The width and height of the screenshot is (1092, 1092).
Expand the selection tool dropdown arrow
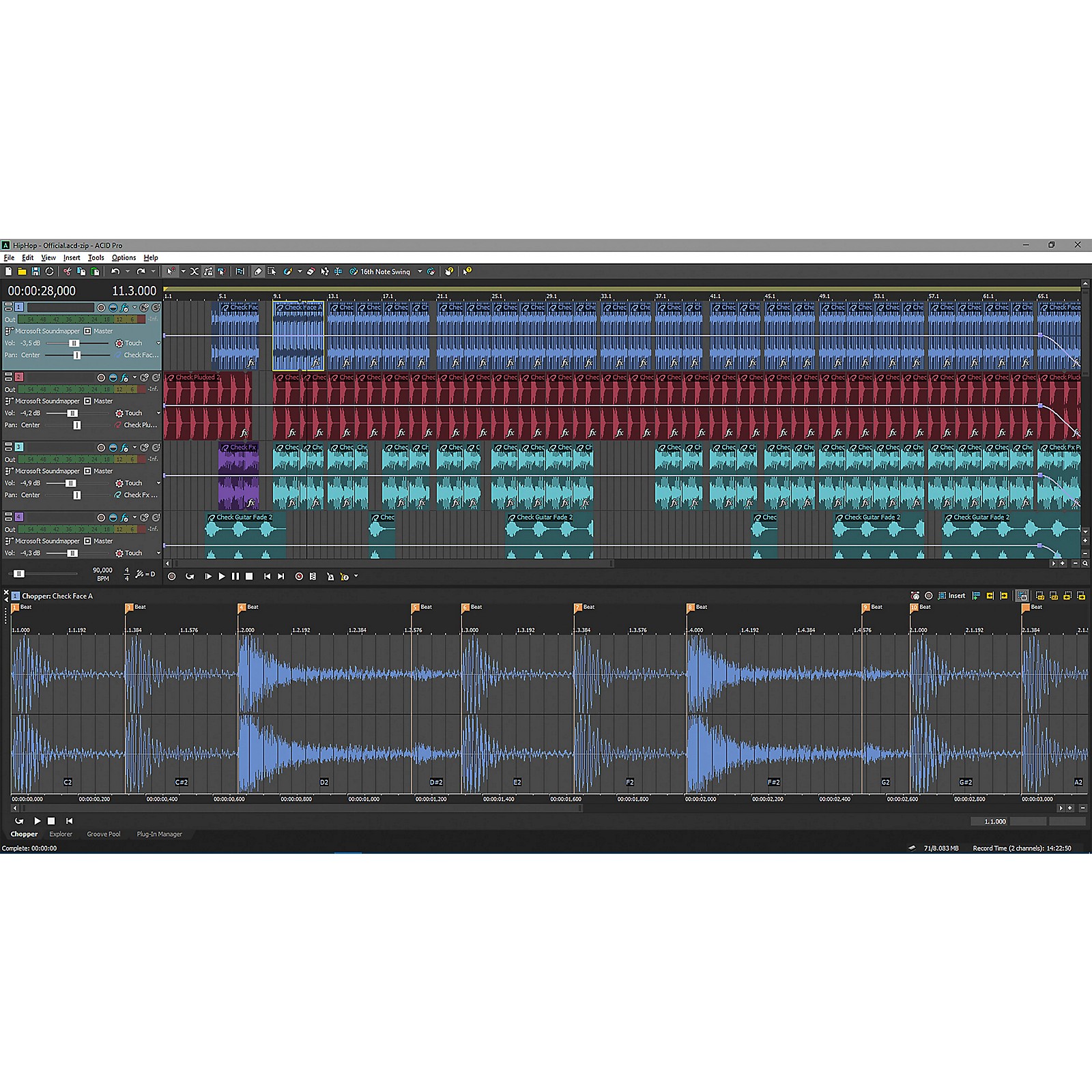[183, 272]
